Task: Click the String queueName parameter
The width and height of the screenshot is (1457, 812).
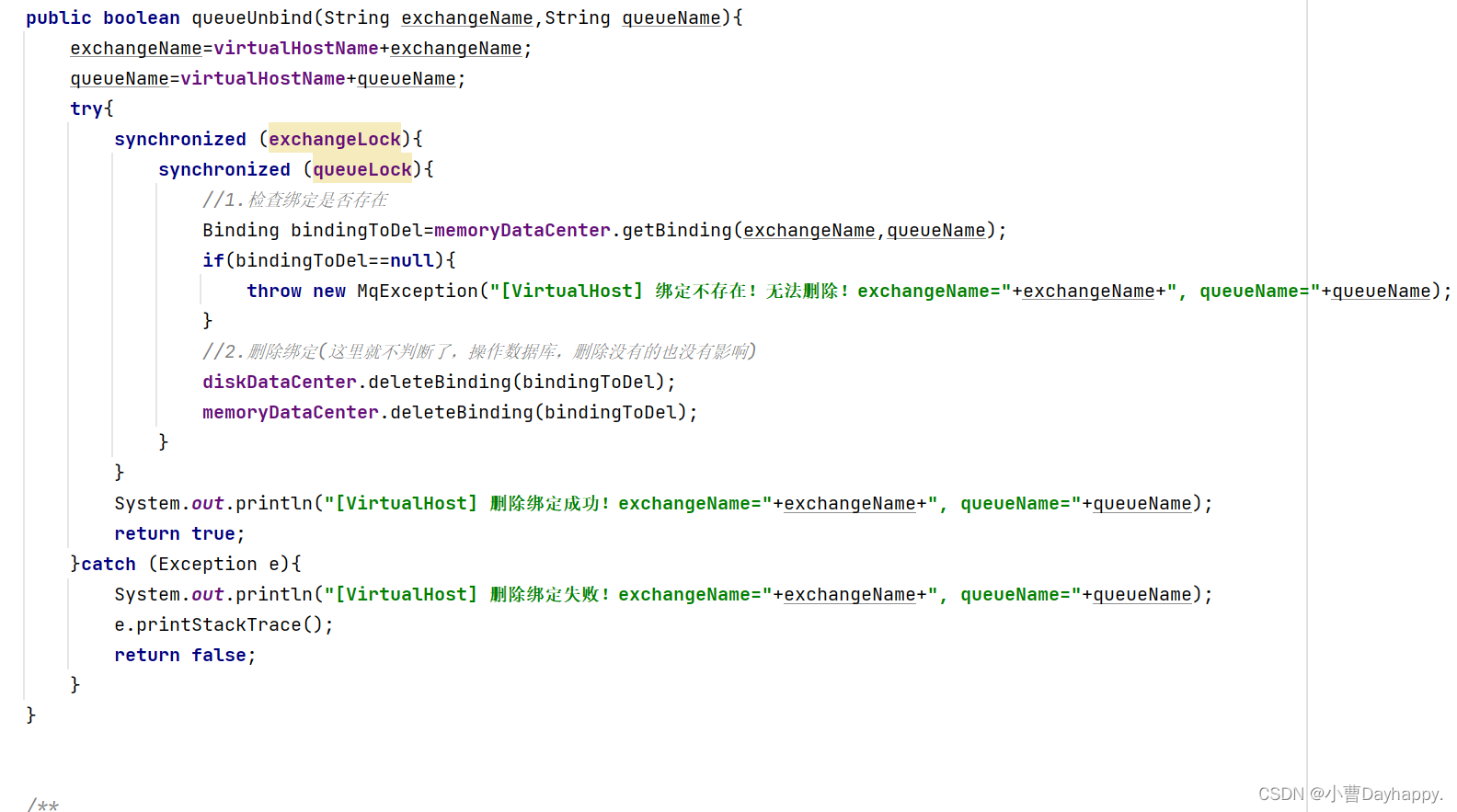Action: click(x=633, y=17)
